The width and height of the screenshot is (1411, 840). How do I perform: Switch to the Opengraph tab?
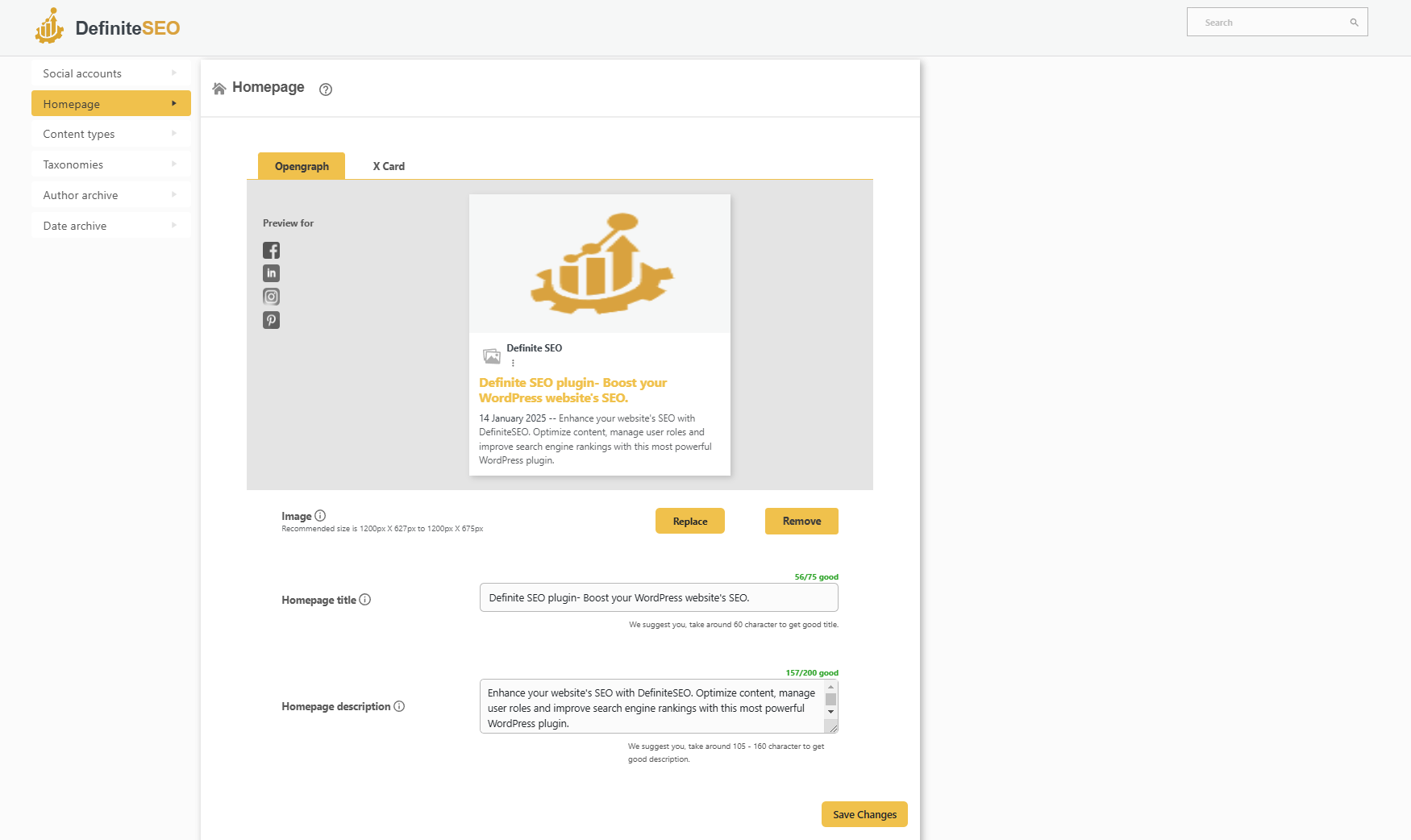(x=302, y=166)
